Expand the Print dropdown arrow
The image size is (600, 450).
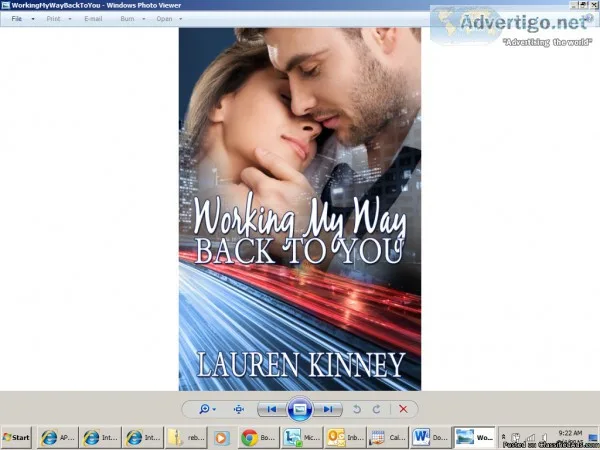click(x=70, y=19)
